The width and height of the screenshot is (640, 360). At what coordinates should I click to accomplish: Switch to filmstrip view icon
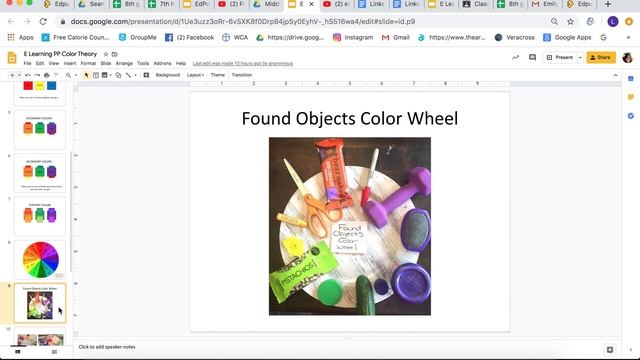[x=18, y=351]
